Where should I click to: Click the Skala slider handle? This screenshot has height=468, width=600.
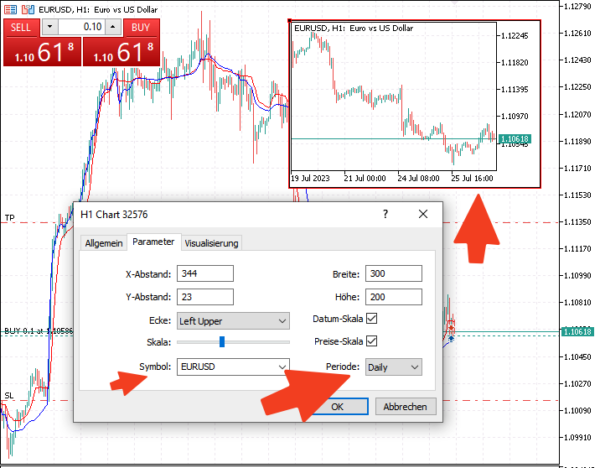[x=222, y=342]
